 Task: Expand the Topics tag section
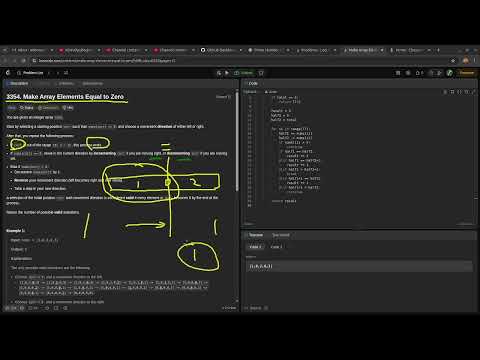27,108
